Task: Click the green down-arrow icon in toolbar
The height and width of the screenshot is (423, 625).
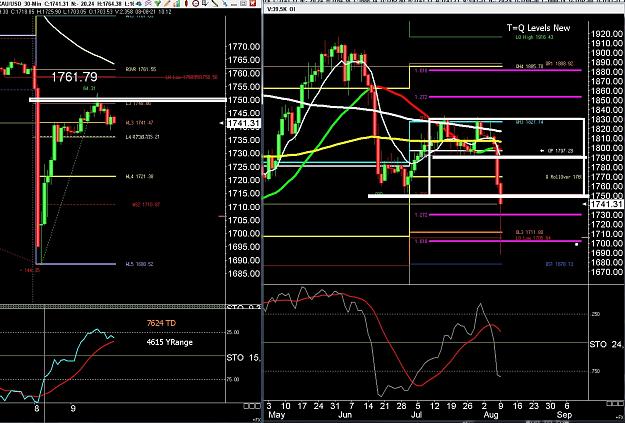Action: [157, 3]
